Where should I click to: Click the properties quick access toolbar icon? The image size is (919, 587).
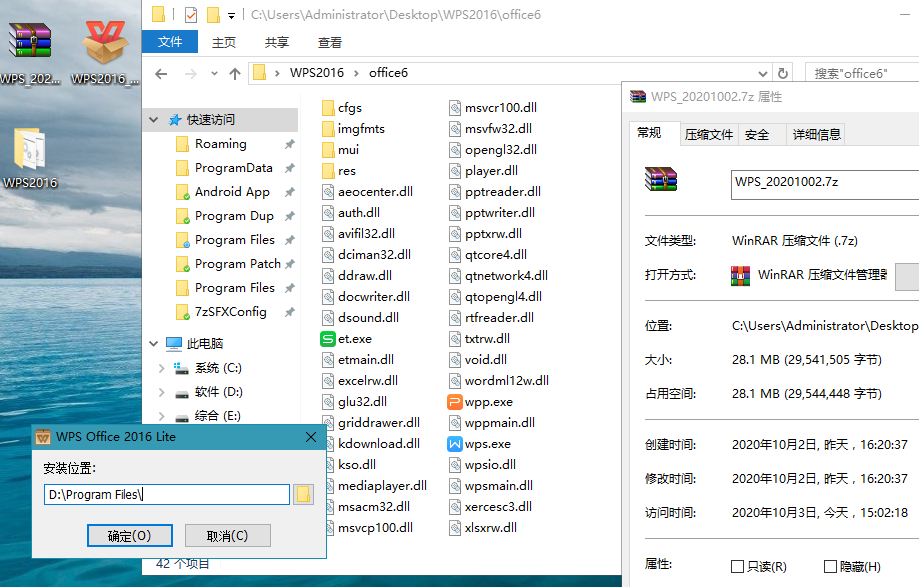pos(191,15)
